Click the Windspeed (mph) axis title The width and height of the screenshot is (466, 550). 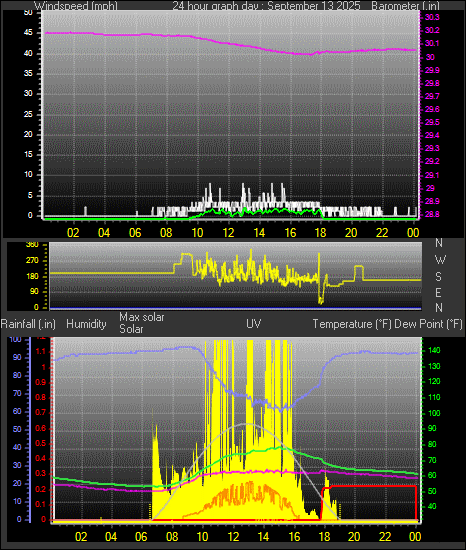76,6
